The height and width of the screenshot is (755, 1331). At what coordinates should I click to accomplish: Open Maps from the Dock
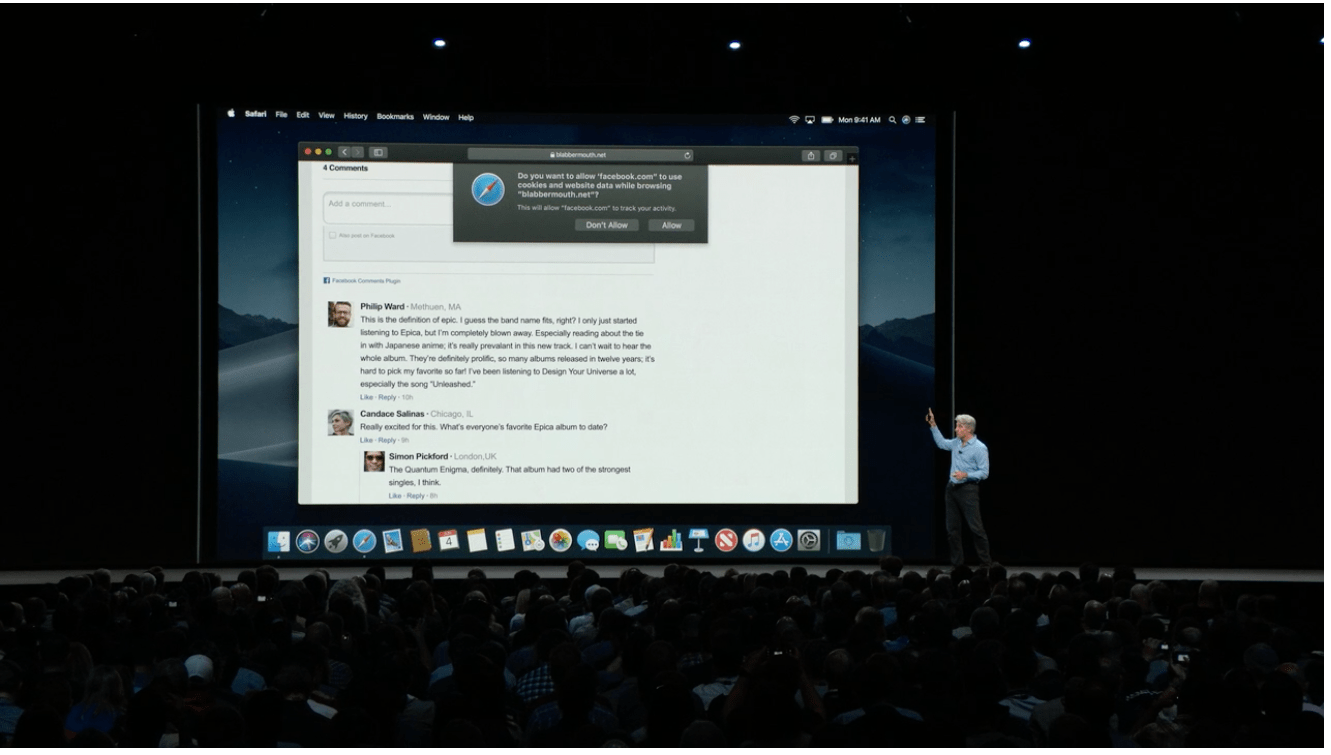pos(530,540)
